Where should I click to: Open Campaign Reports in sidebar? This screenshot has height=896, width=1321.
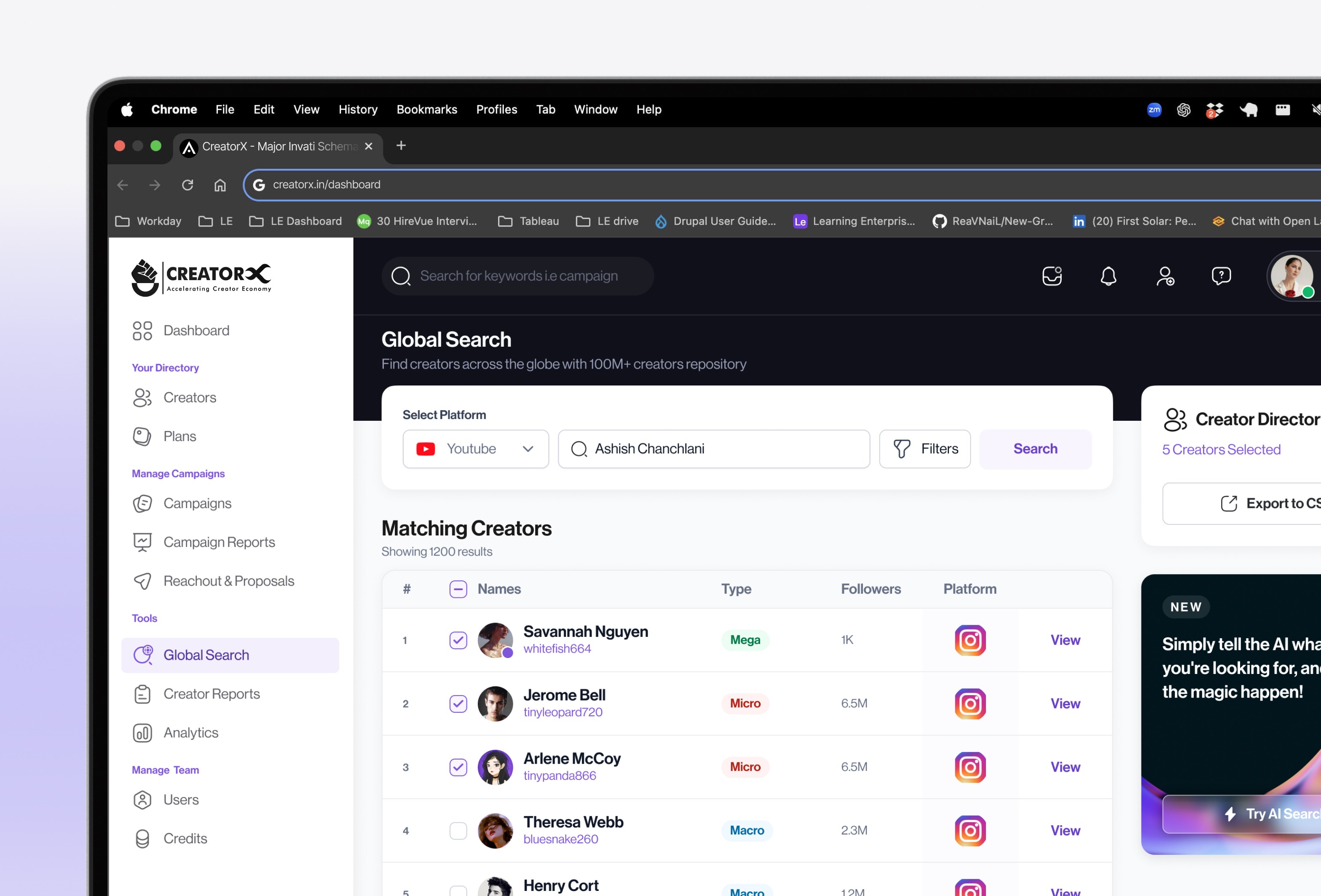click(204, 542)
